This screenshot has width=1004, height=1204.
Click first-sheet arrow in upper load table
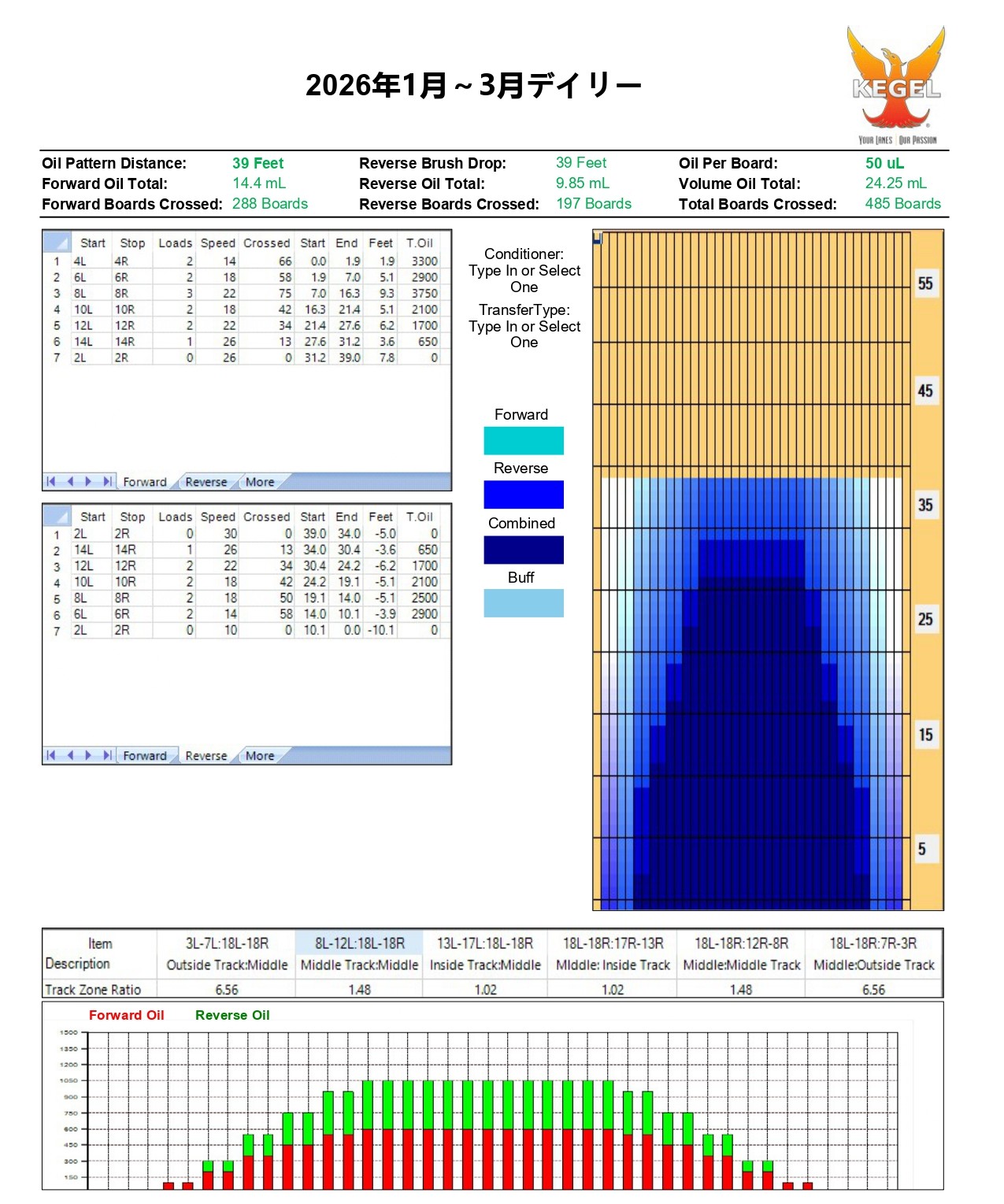(51, 481)
